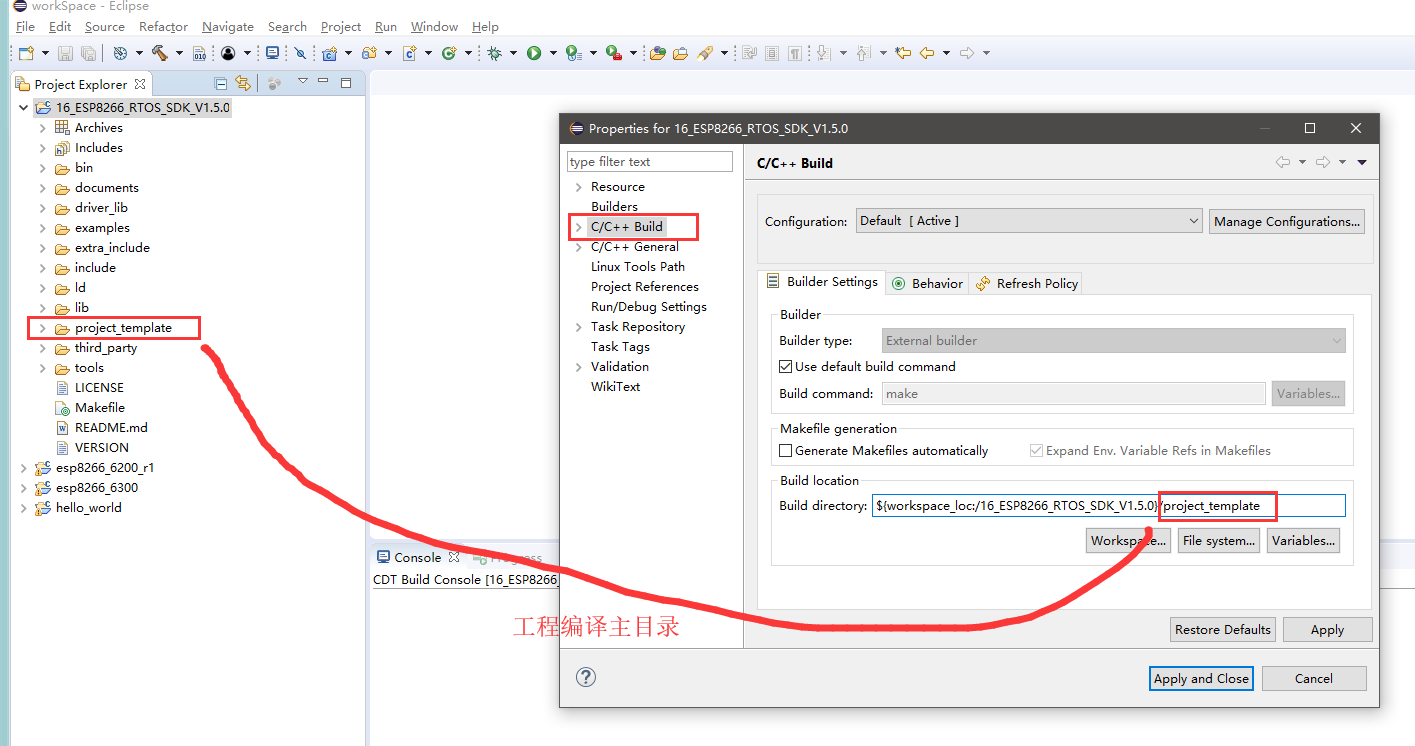Click the type filter text field
The height and width of the screenshot is (746, 1415).
650,162
